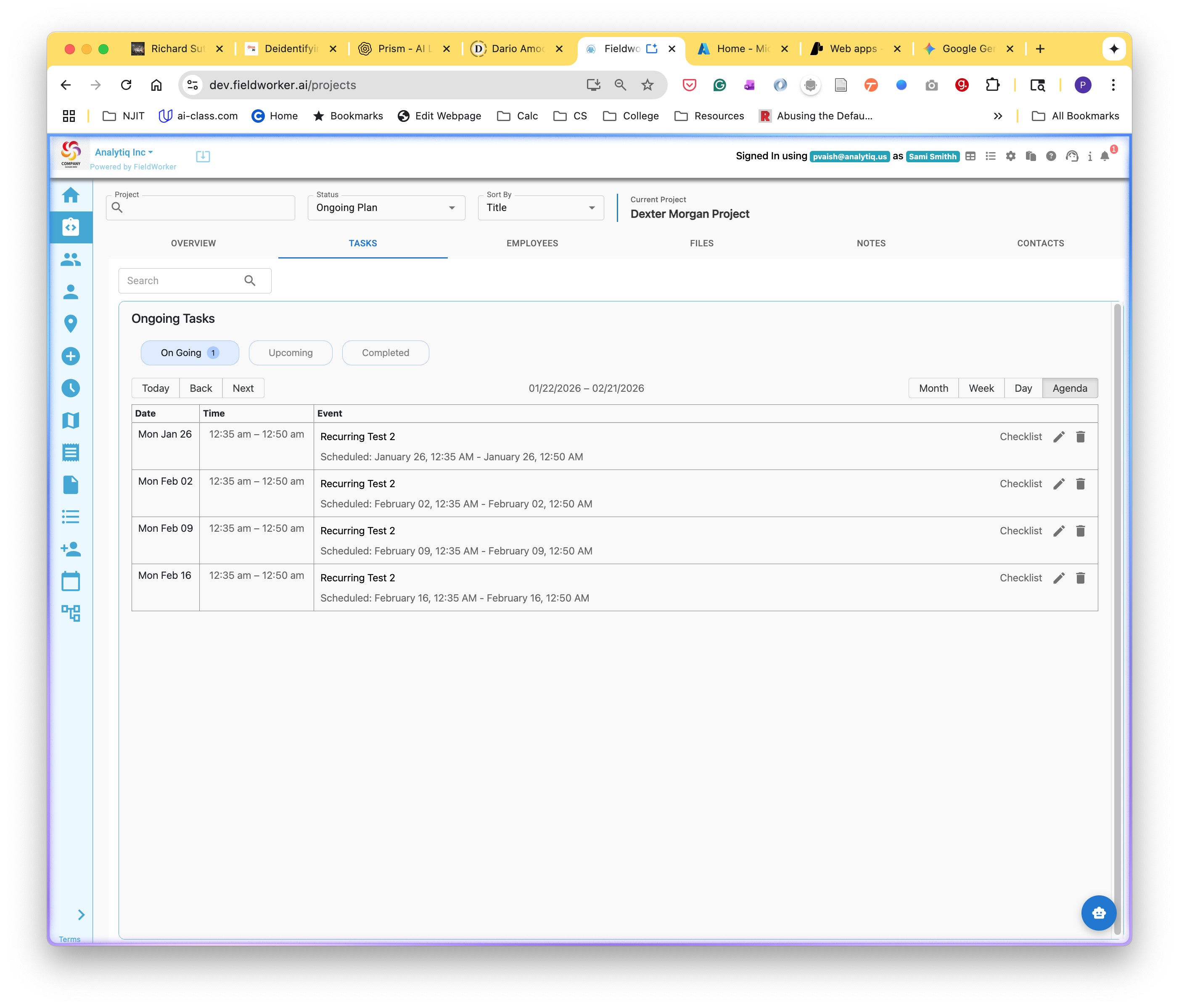Open the chatbot assistant floating button
This screenshot has width=1179, height=1008.
[x=1098, y=913]
